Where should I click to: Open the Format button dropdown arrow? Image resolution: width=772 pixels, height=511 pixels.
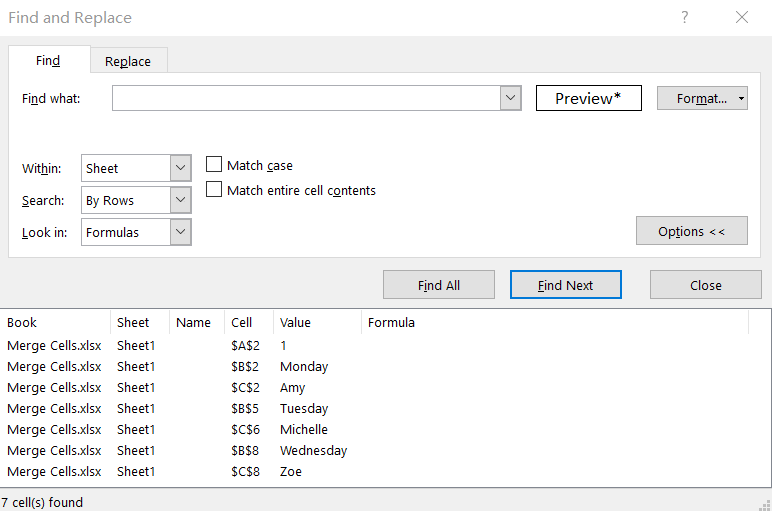[741, 98]
